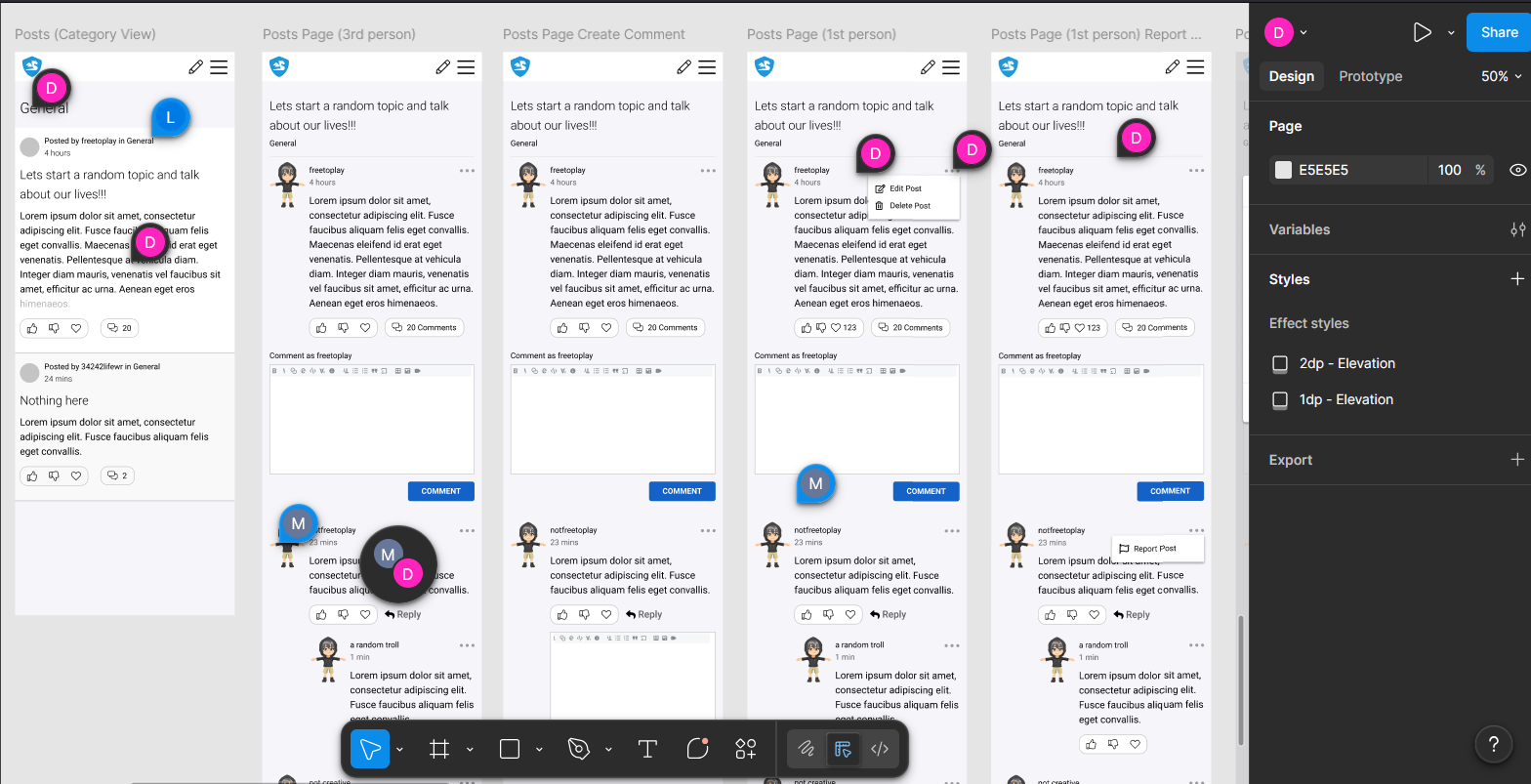Expand the user avatar menu chevron
The width and height of the screenshot is (1531, 784).
[x=1303, y=32]
